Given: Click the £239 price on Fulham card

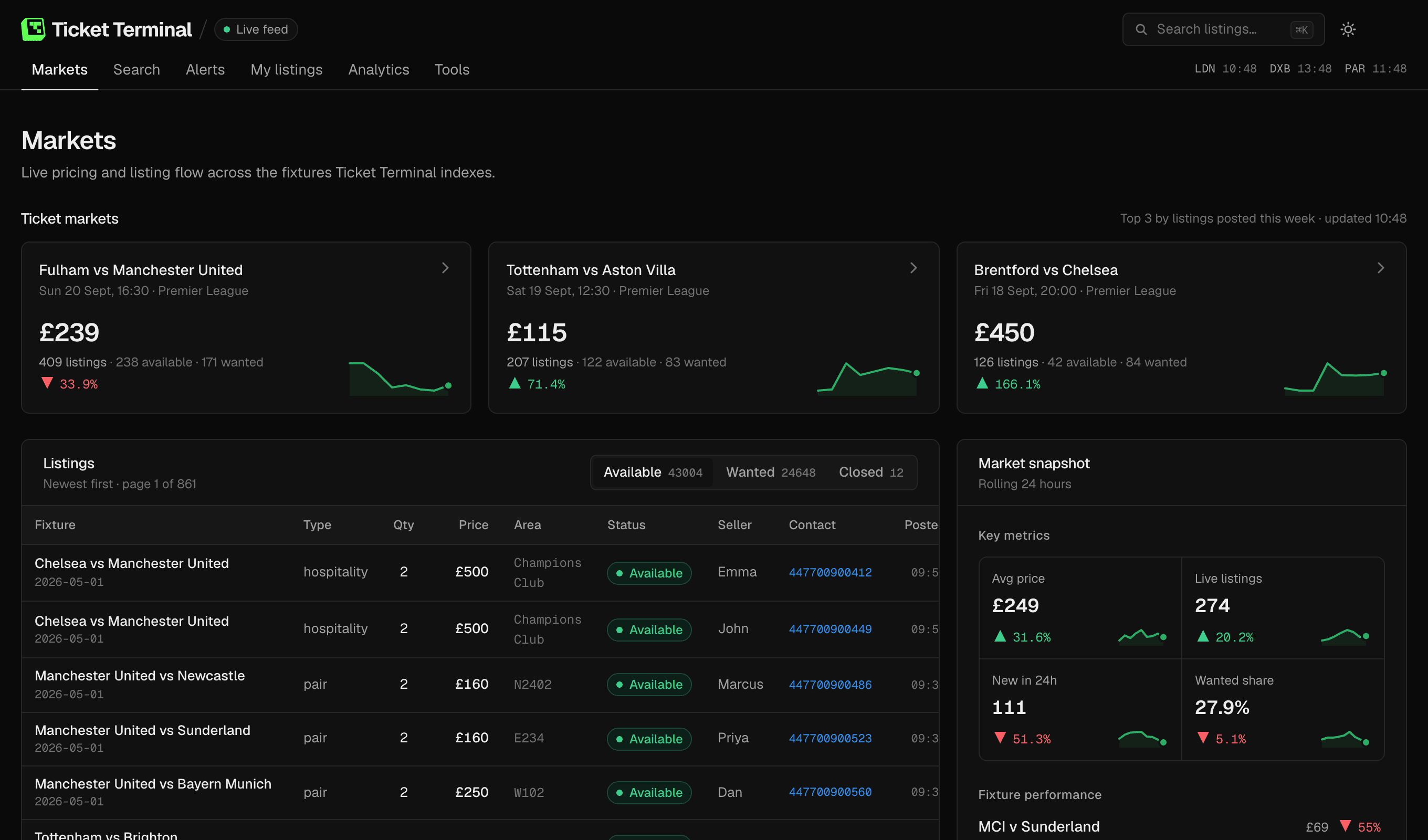Looking at the screenshot, I should [x=69, y=332].
